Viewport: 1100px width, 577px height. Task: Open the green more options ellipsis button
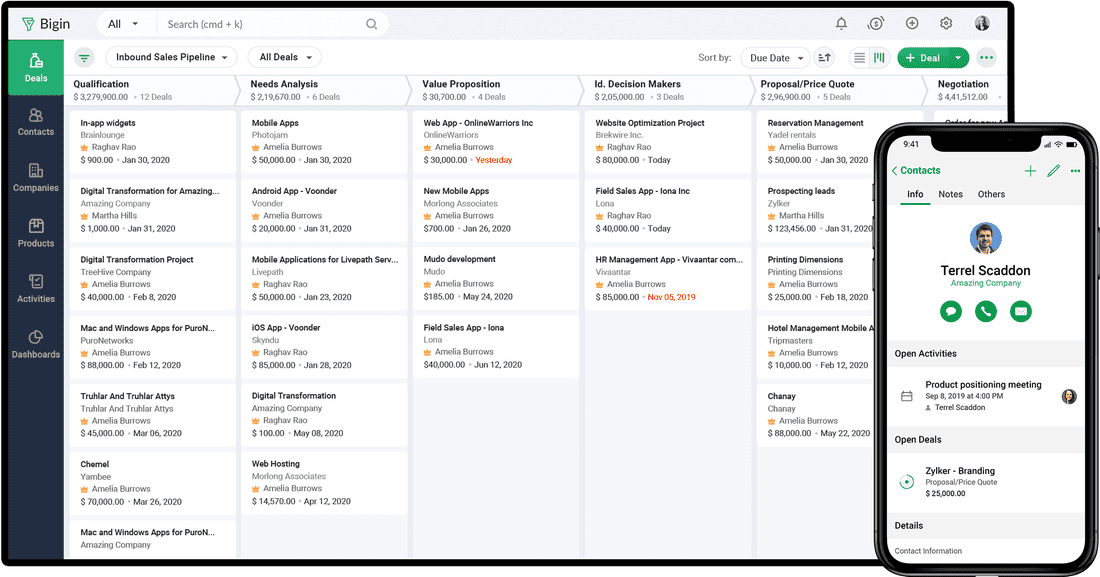pos(986,58)
